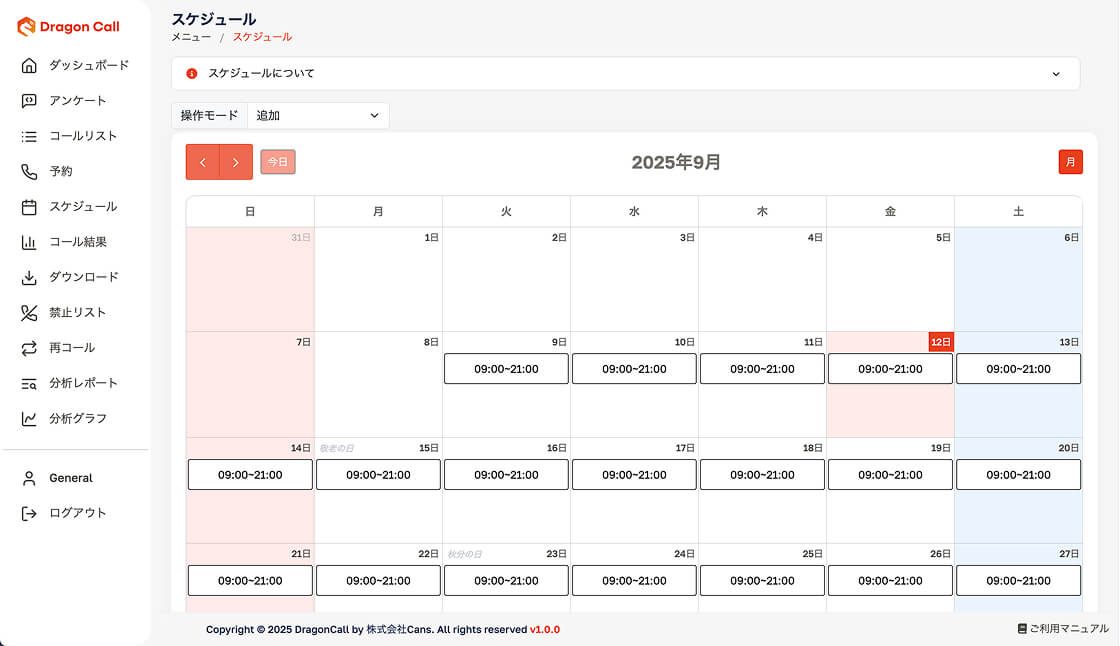Click the ログアウト exit icon
Image resolution: width=1120 pixels, height=646 pixels.
point(29,513)
